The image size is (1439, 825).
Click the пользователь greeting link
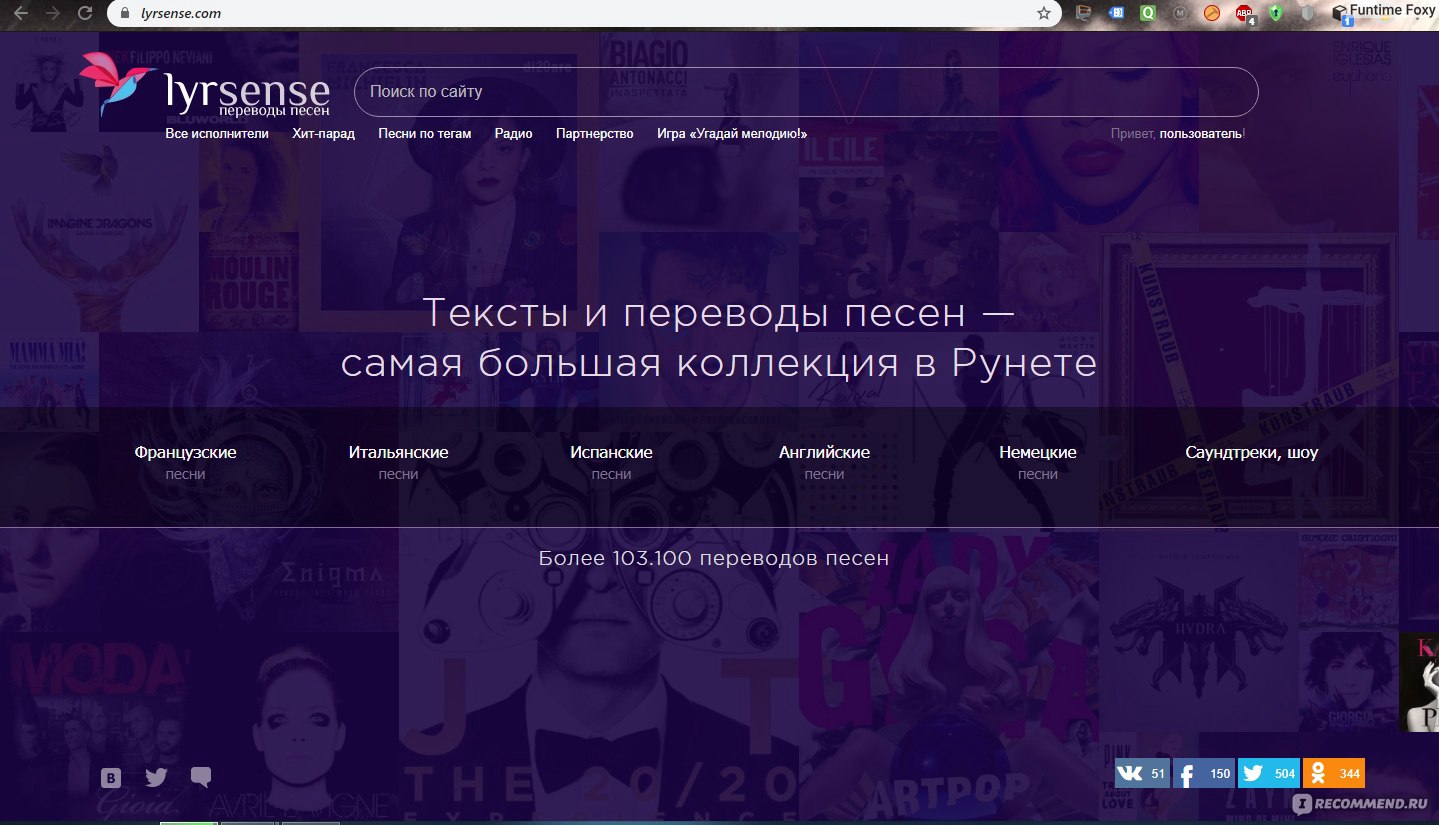click(1200, 133)
